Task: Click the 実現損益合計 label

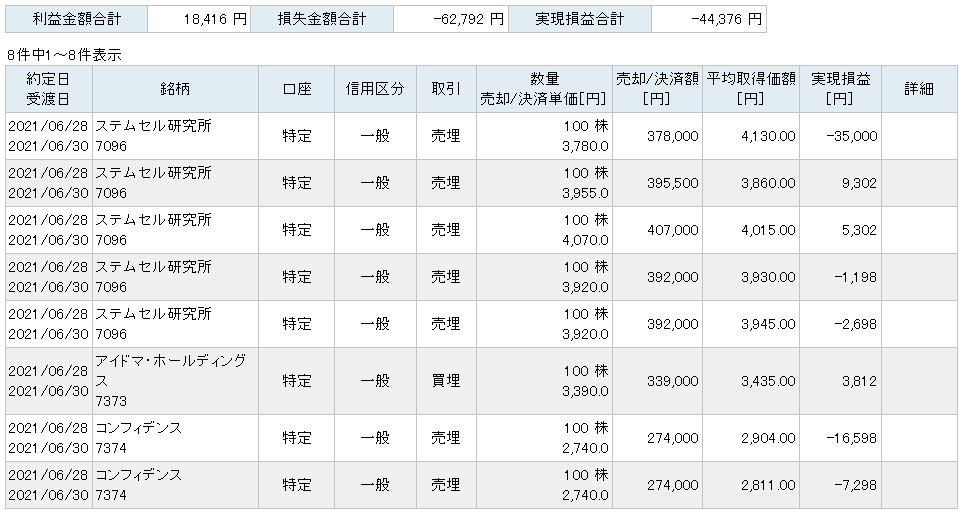Action: 580,19
